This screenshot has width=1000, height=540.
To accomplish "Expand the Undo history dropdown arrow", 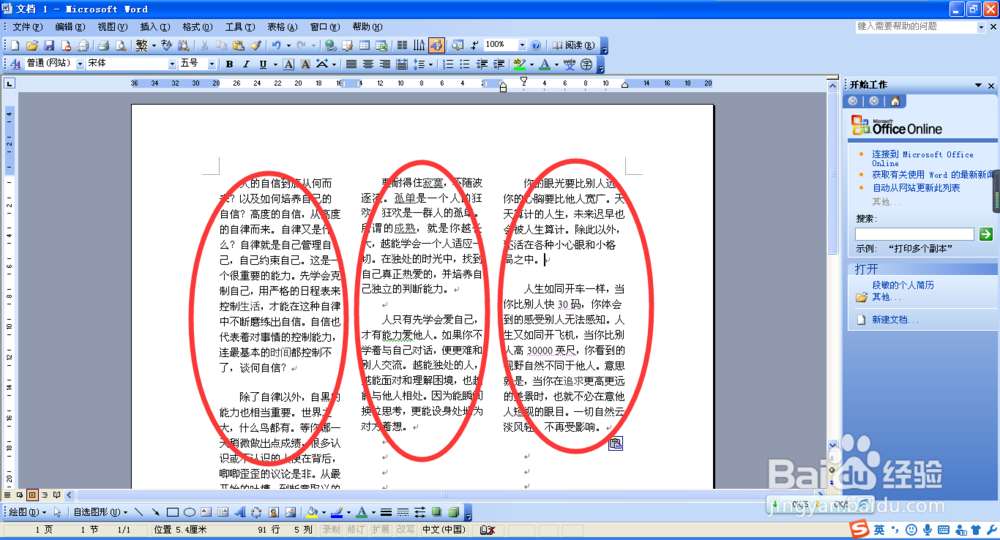I will pos(288,45).
